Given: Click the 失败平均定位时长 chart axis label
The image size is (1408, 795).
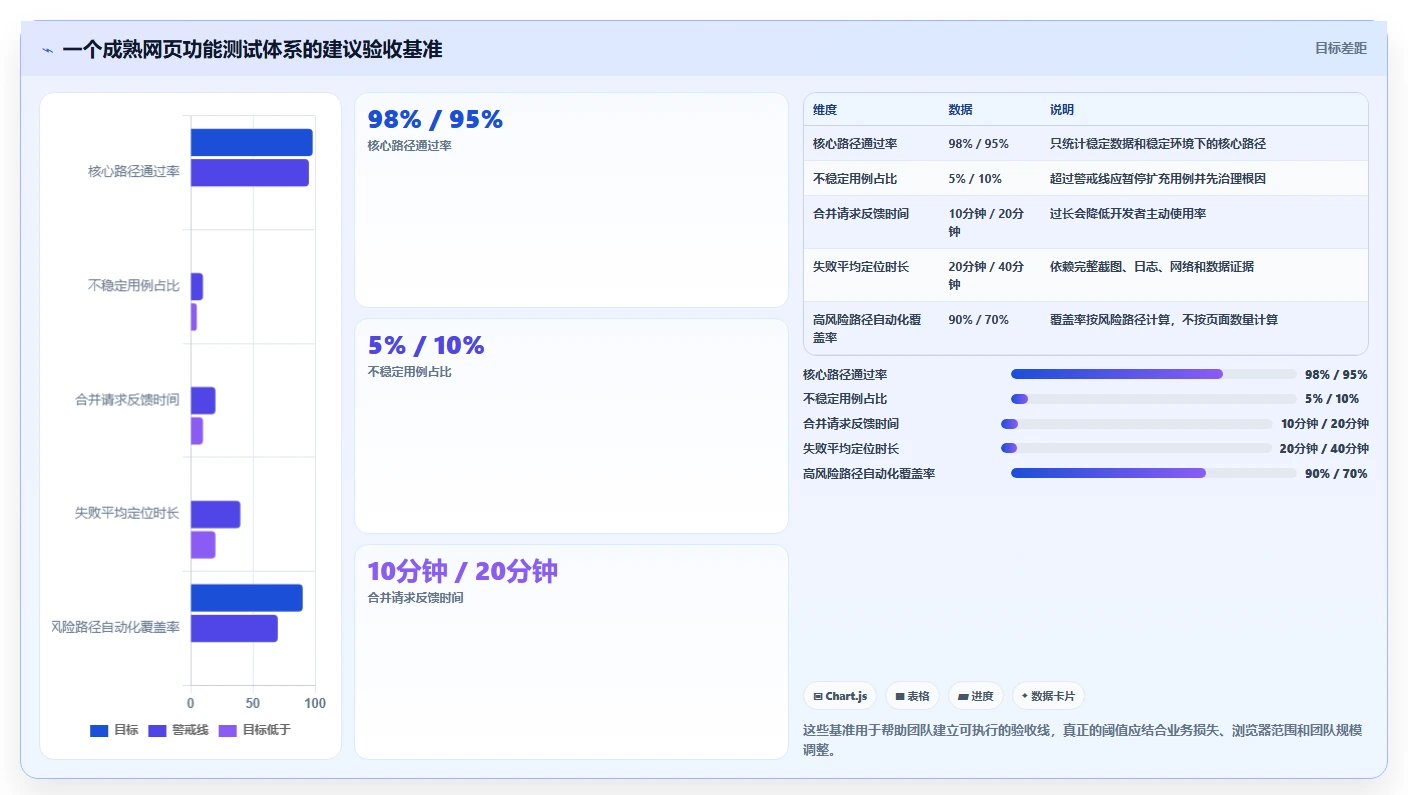Looking at the screenshot, I should (127, 513).
